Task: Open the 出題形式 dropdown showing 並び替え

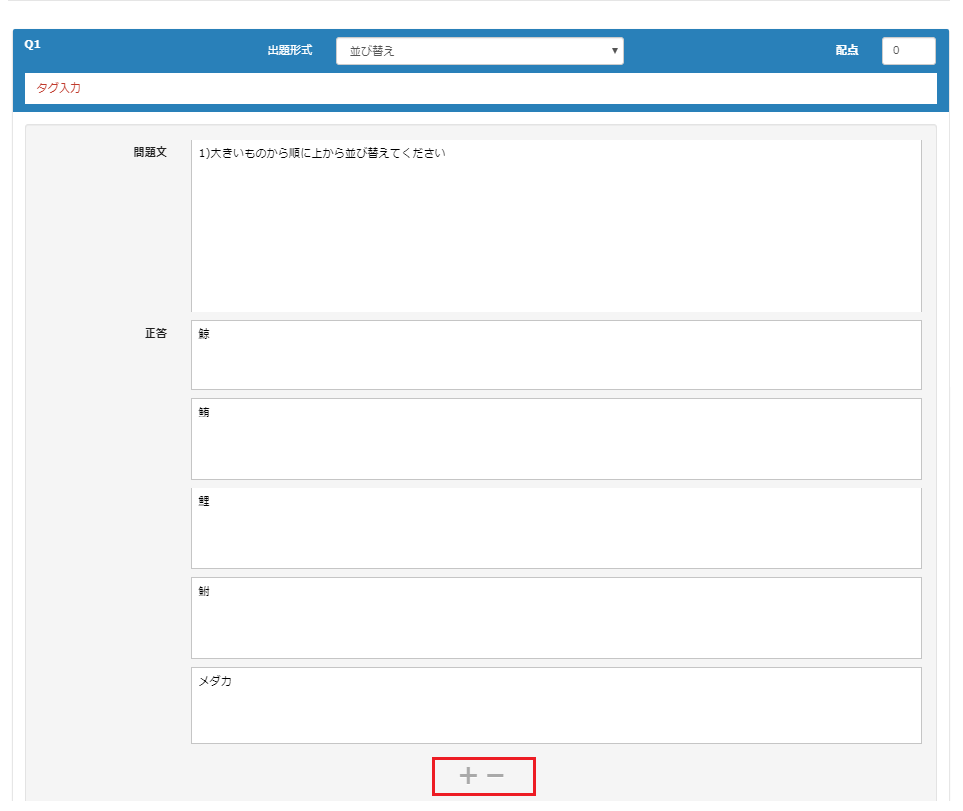Action: [479, 51]
